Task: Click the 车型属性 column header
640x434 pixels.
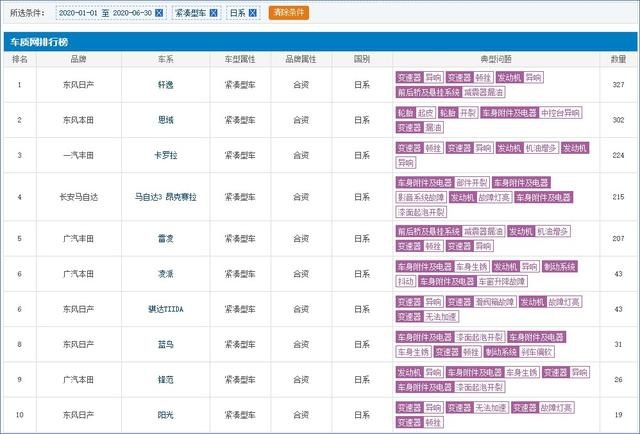Action: [240, 59]
